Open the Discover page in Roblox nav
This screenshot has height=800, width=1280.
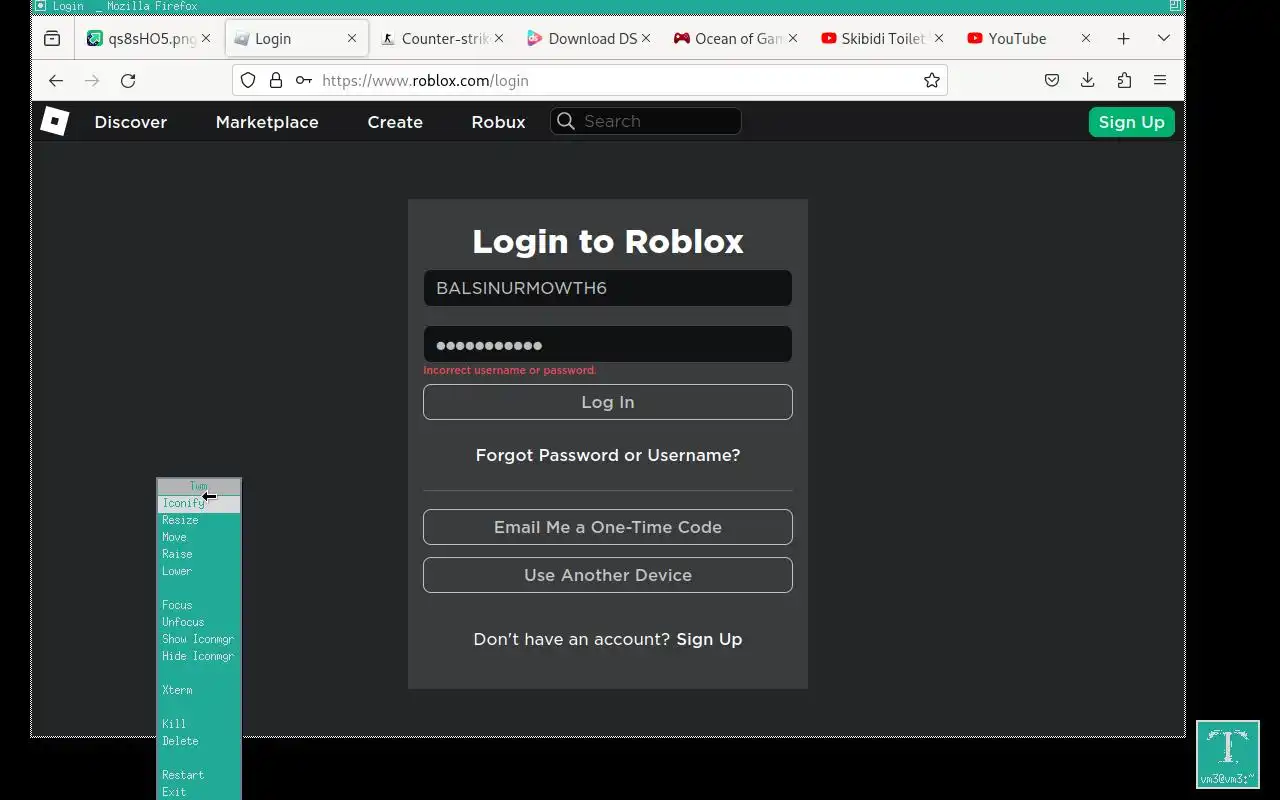[x=131, y=122]
